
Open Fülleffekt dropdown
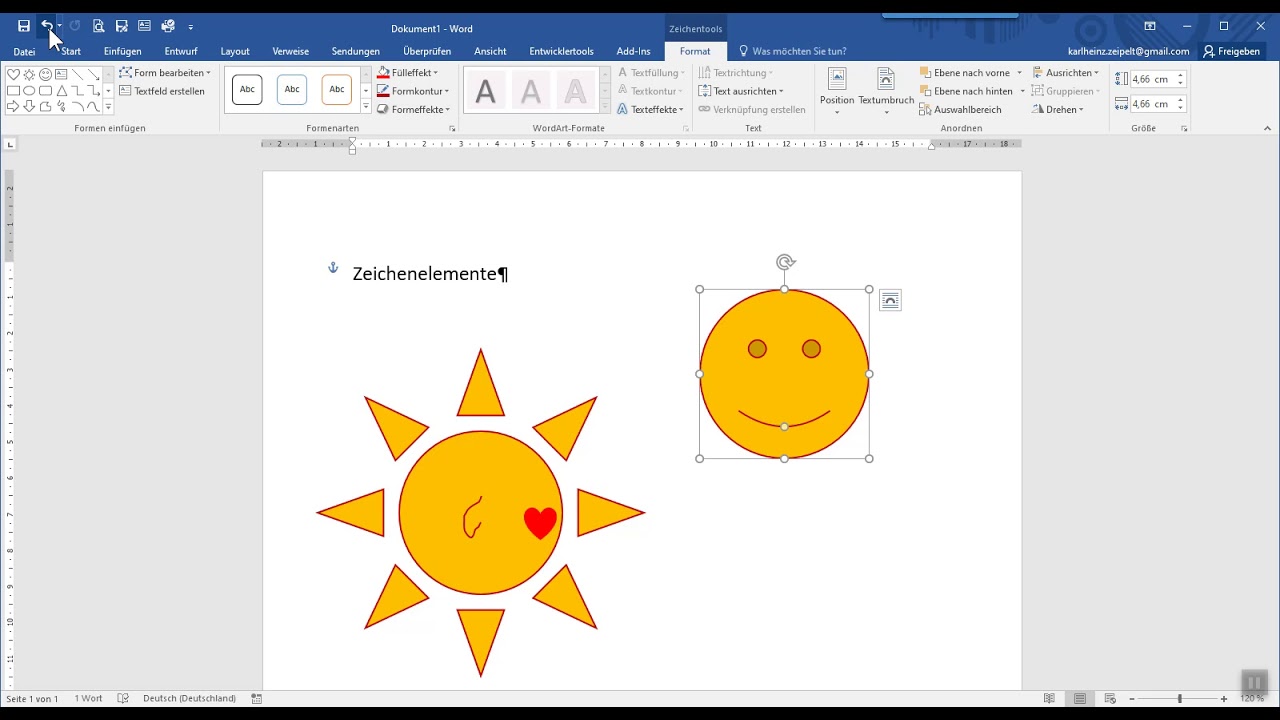(x=407, y=73)
